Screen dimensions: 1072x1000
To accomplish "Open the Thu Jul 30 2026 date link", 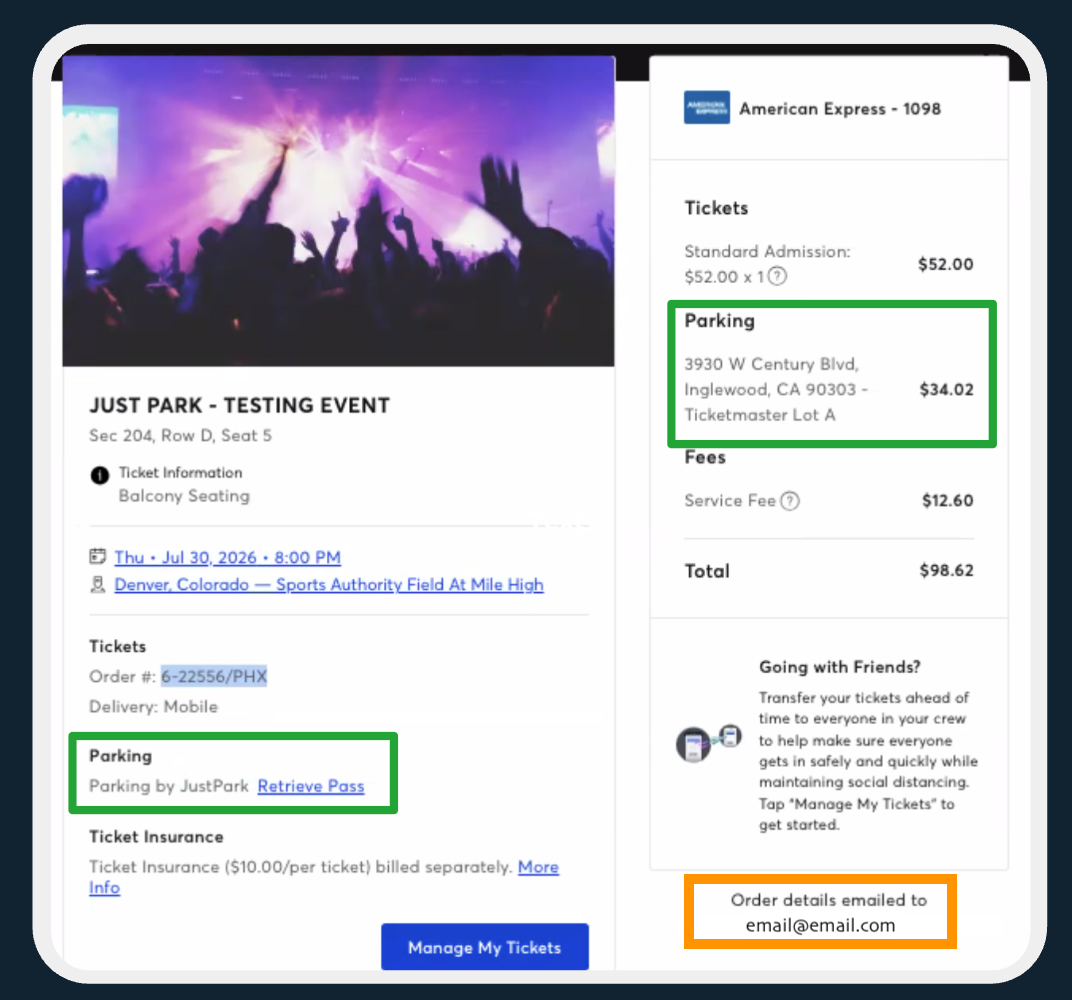I will pyautogui.click(x=227, y=557).
